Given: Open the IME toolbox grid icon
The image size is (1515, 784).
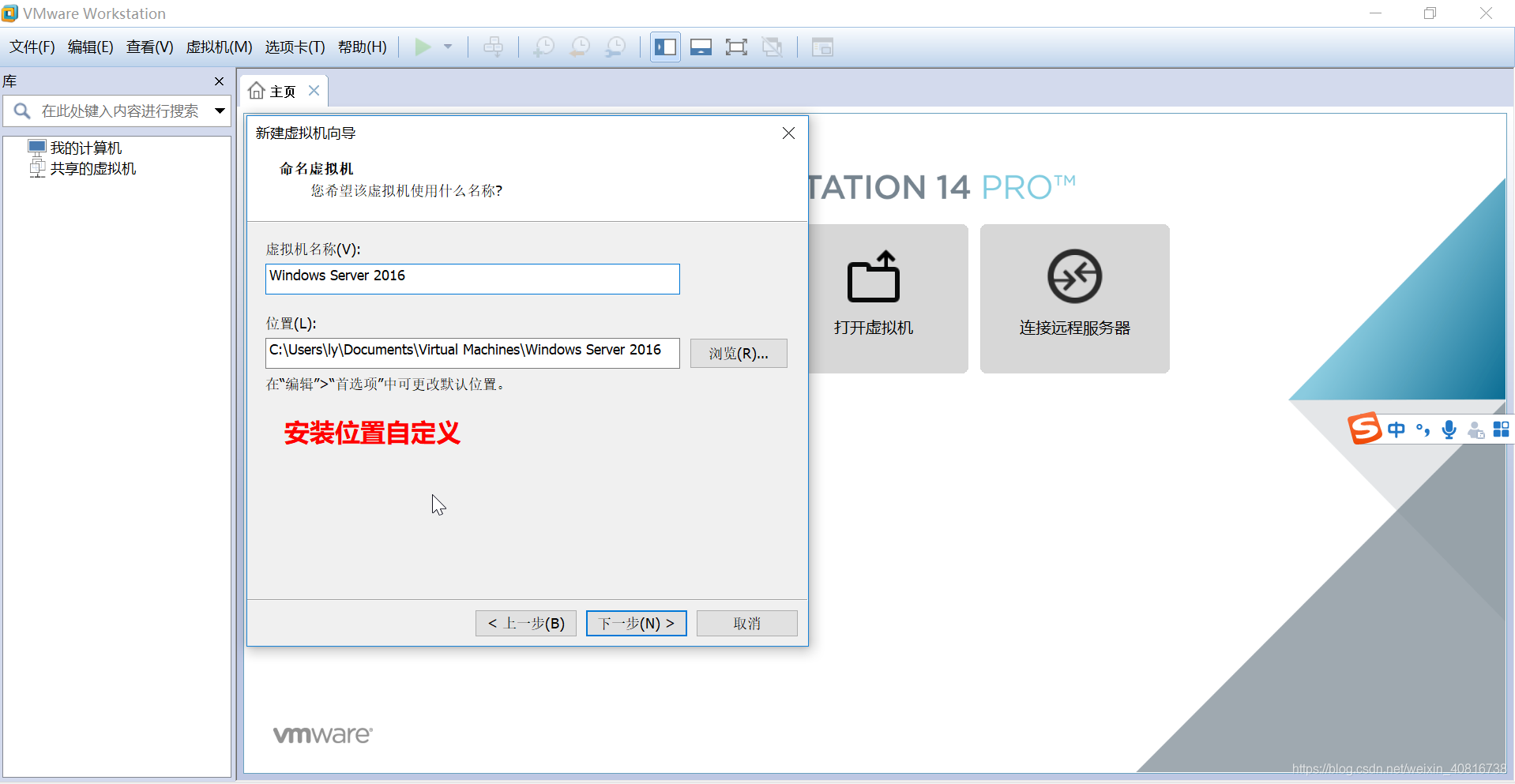Looking at the screenshot, I should click(1502, 430).
